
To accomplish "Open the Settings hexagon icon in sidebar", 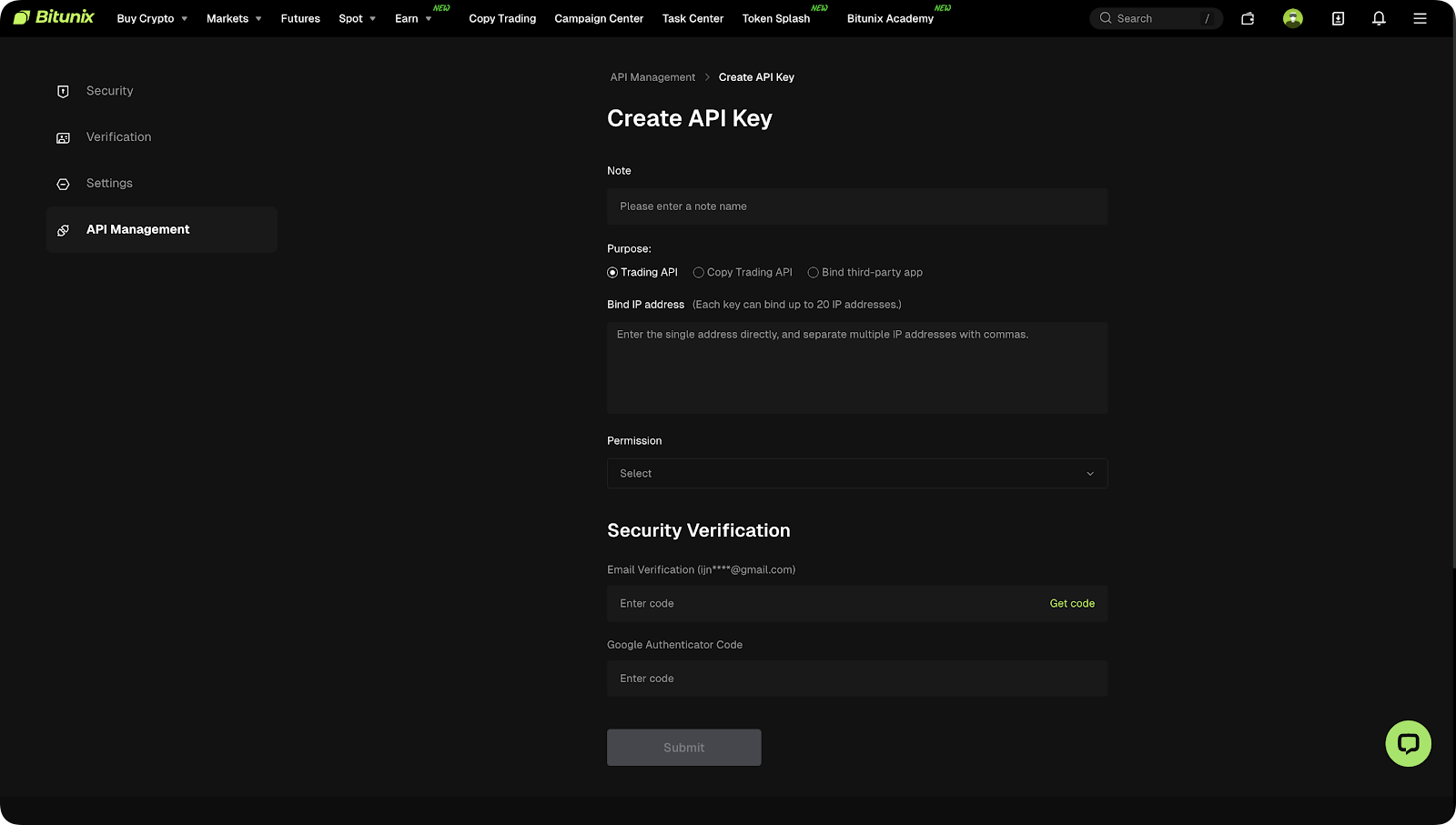I will point(63,183).
